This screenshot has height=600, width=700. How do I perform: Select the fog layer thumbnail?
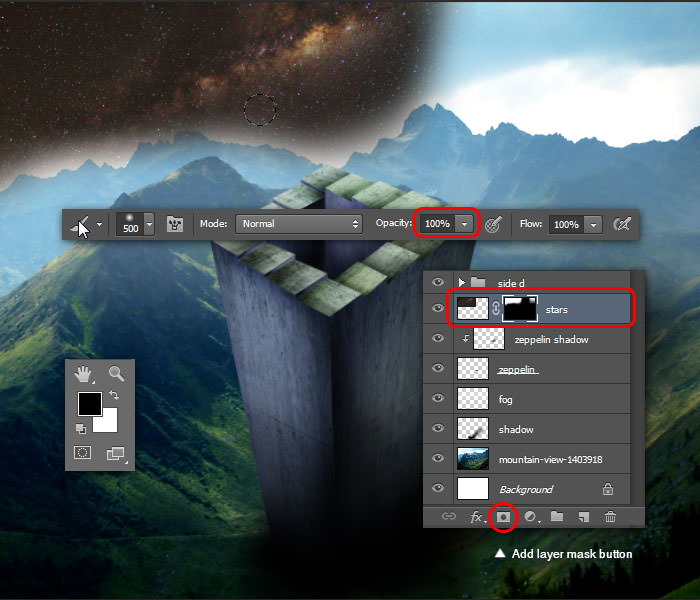pyautogui.click(x=473, y=399)
